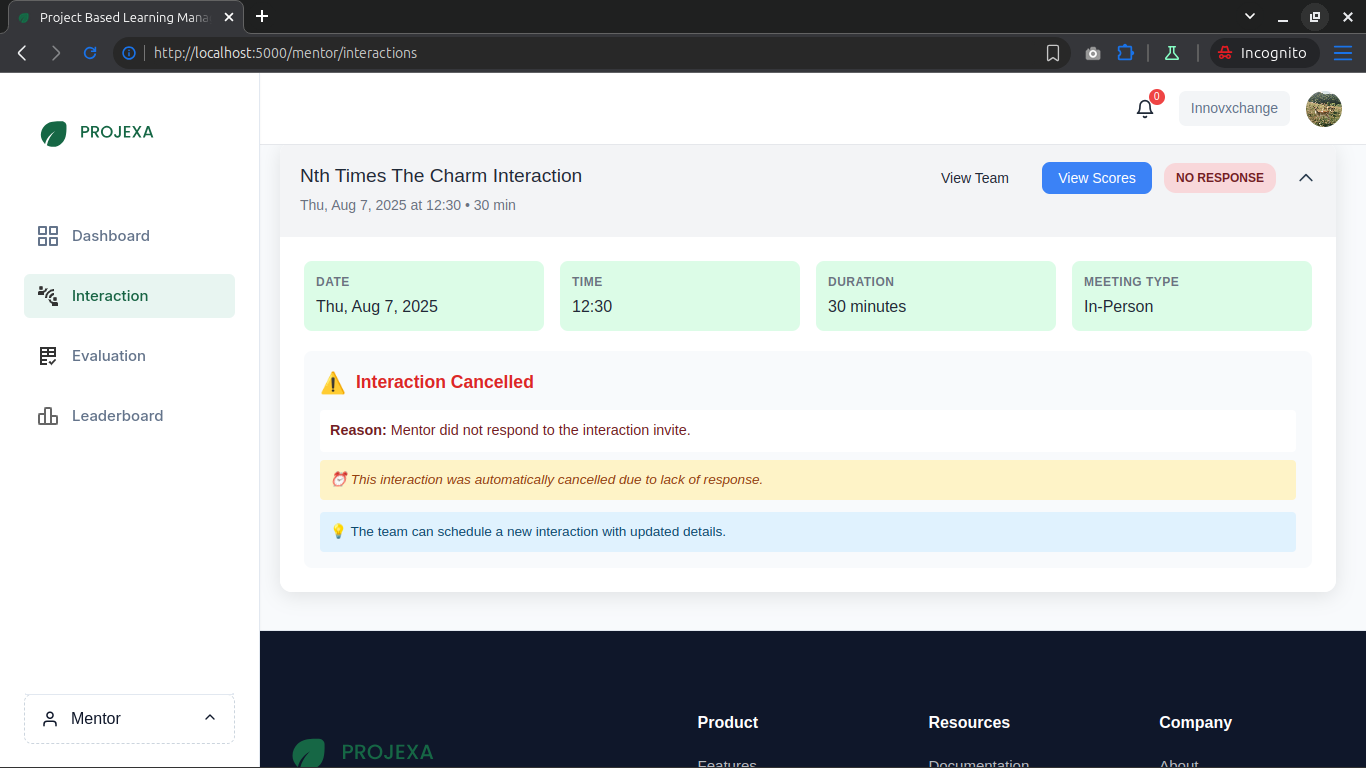Image resolution: width=1366 pixels, height=768 pixels.
Task: Click the profile avatar picture
Action: point(1323,110)
